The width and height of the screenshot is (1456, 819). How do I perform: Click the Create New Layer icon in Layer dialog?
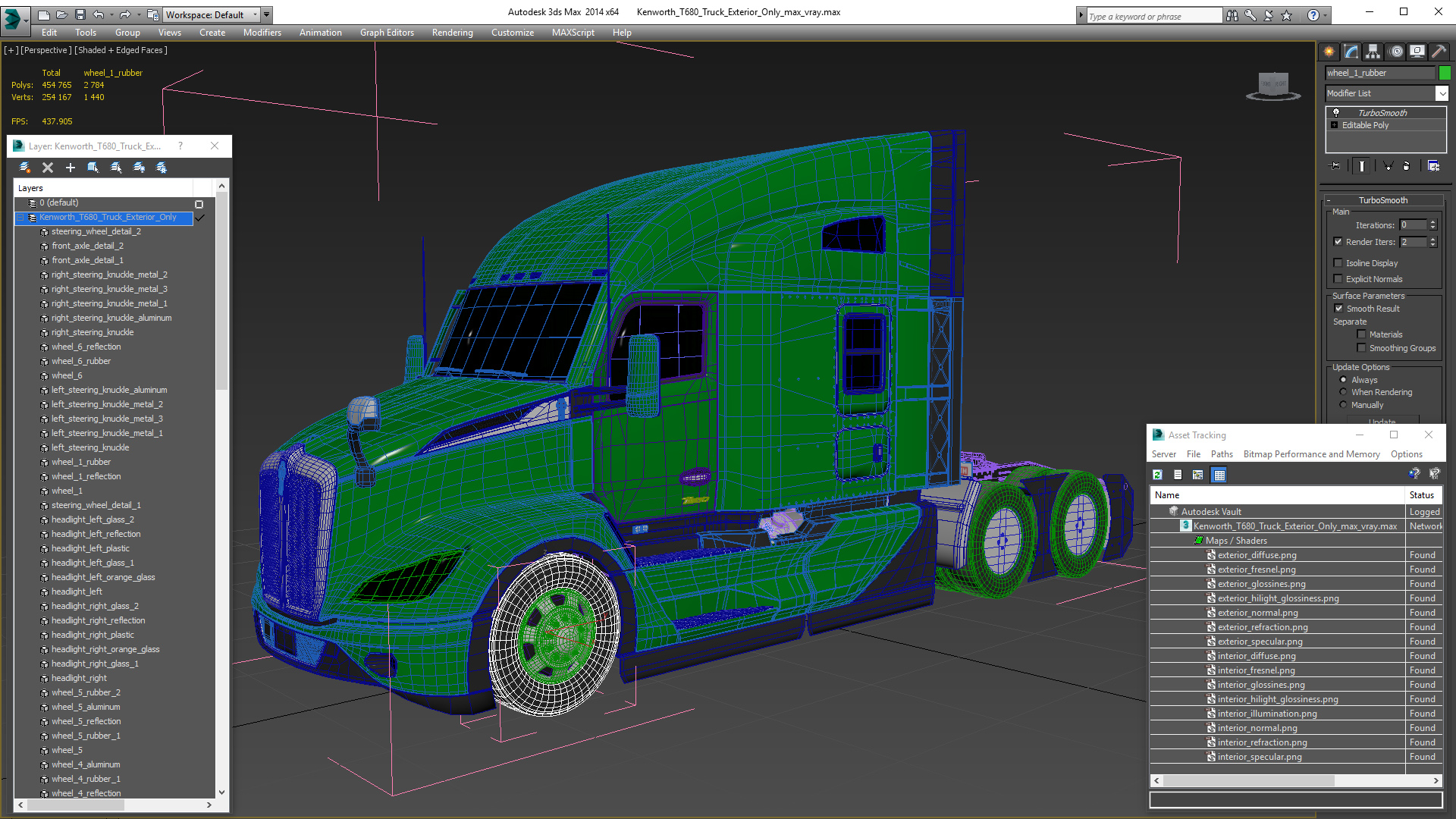25,168
